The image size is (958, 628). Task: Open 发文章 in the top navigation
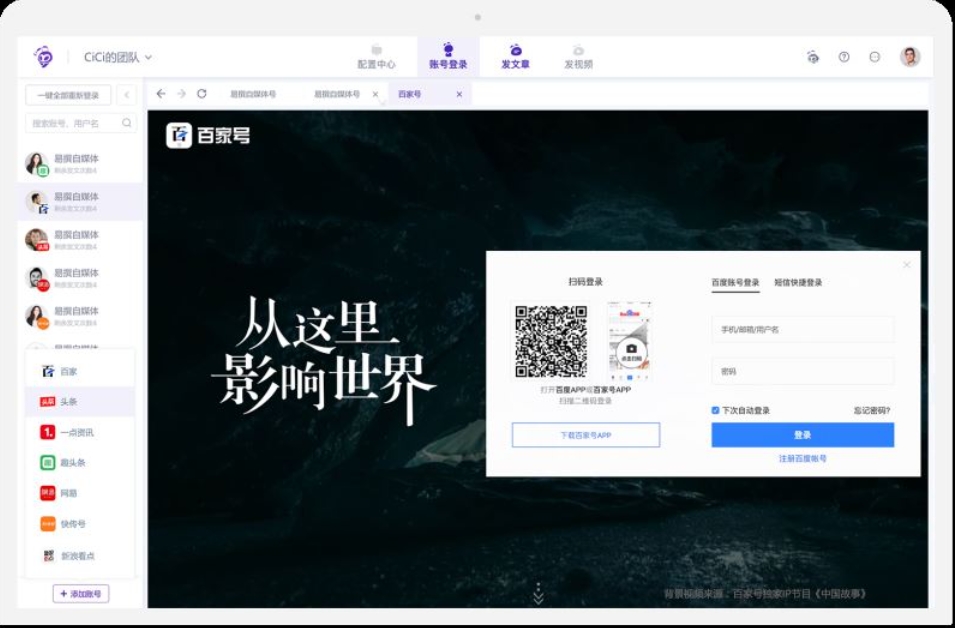515,57
